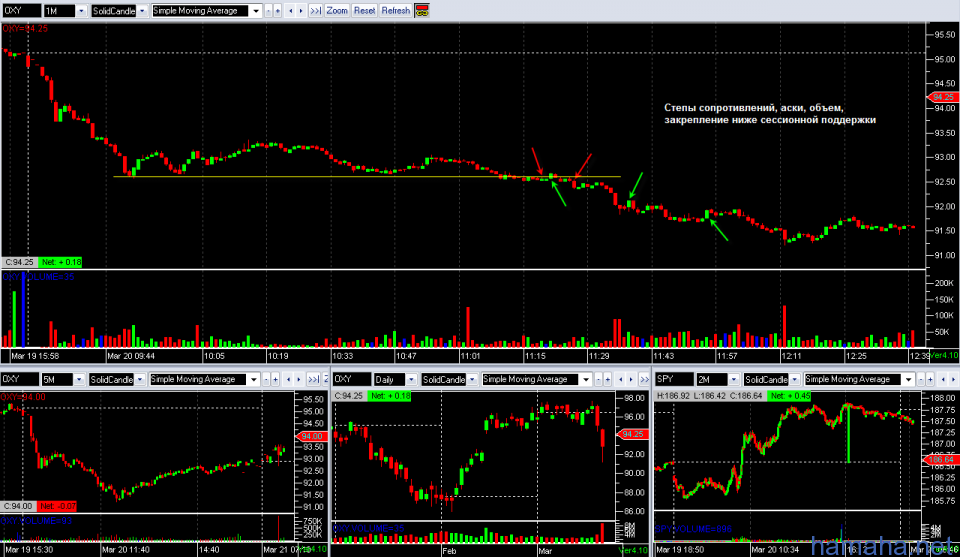
Task: Click the minus button in the Daily chart toolbar
Action: (x=598, y=379)
